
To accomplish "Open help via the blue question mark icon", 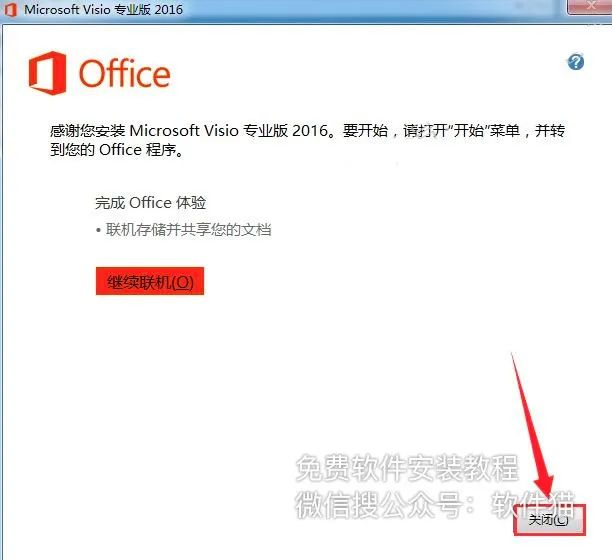I will [576, 62].
